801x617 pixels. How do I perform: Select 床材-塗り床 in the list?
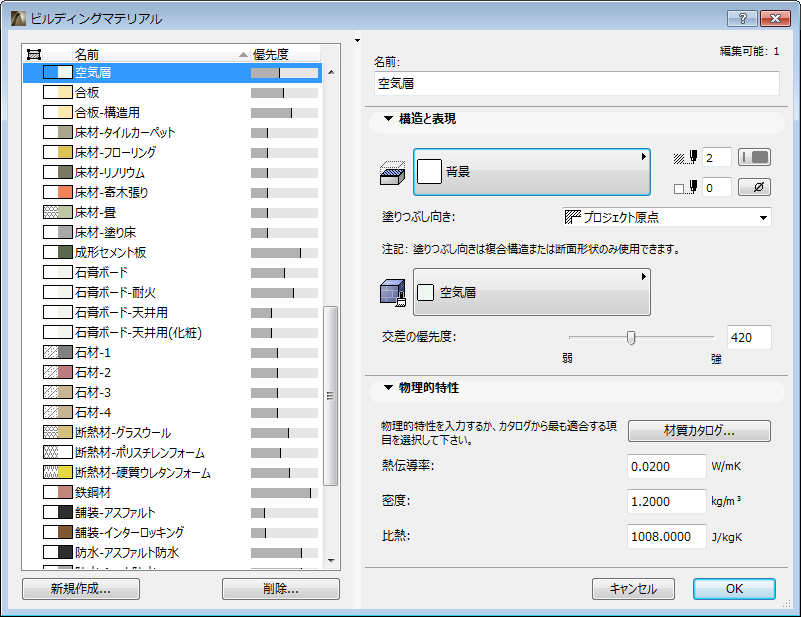tap(172, 232)
